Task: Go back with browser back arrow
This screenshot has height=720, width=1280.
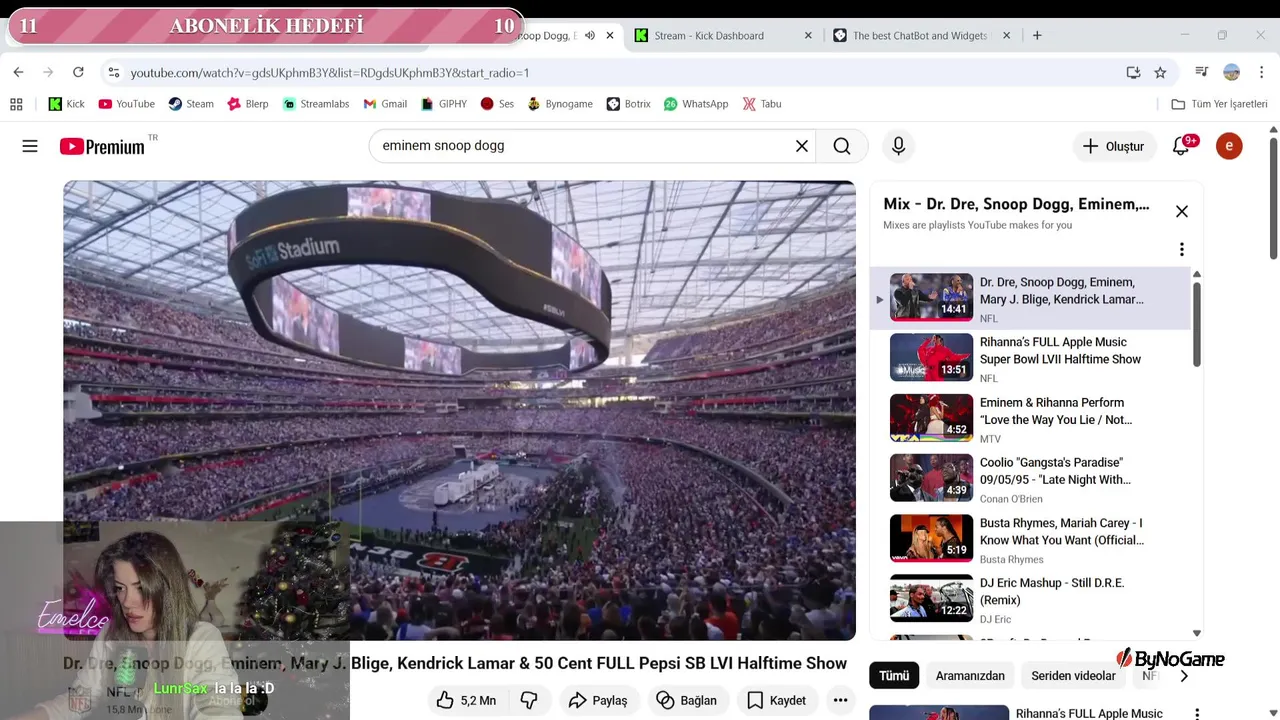Action: click(x=18, y=72)
